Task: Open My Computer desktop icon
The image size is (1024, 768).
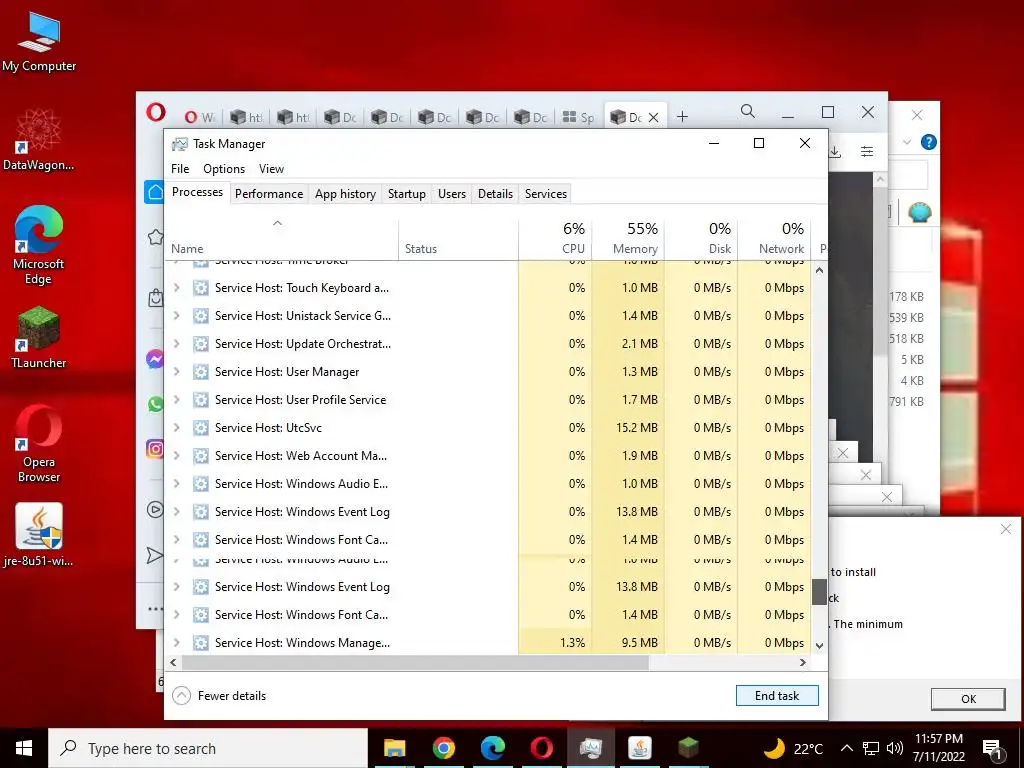Action: point(39,42)
